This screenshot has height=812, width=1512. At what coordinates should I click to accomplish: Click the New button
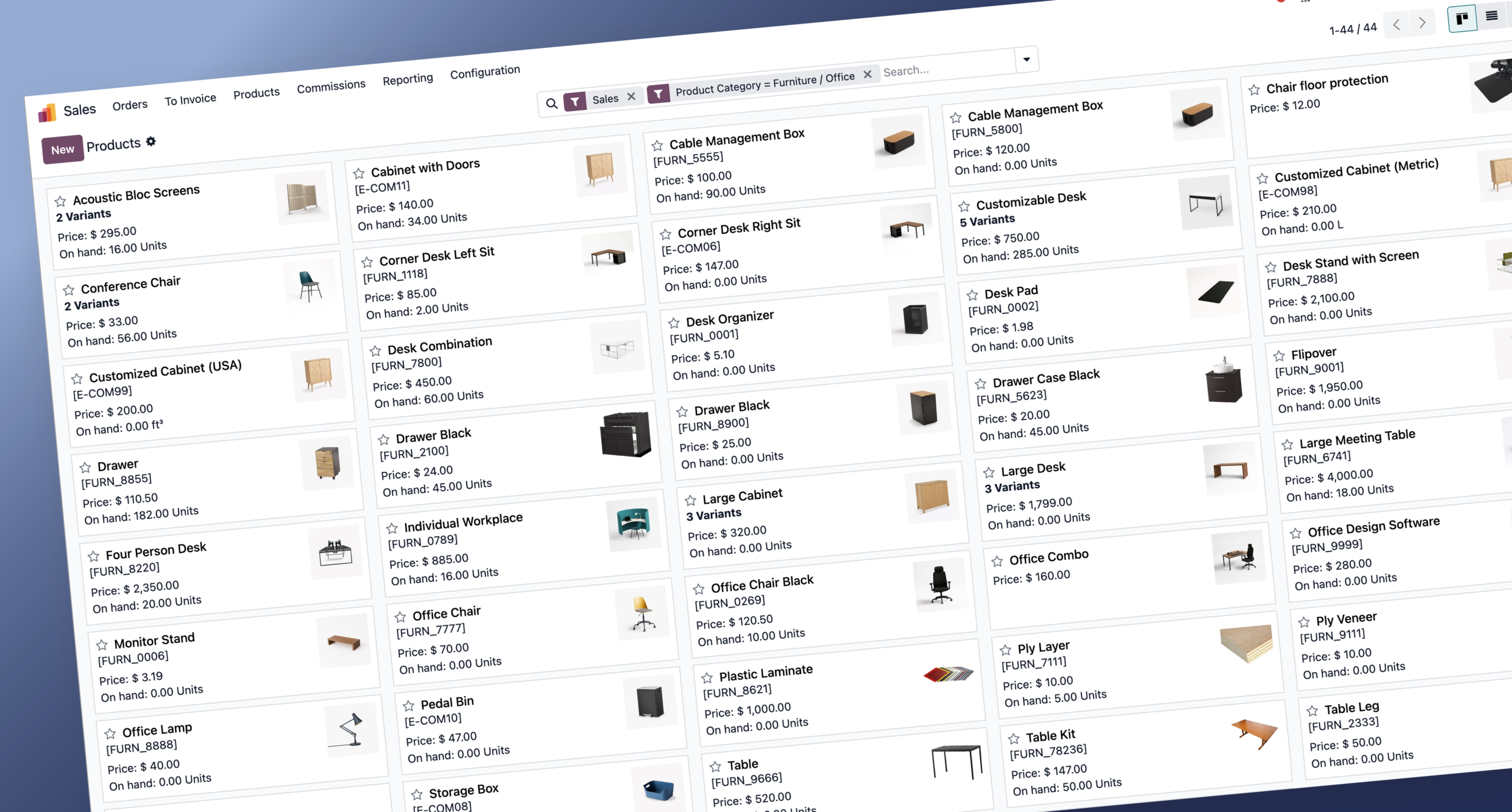click(62, 150)
